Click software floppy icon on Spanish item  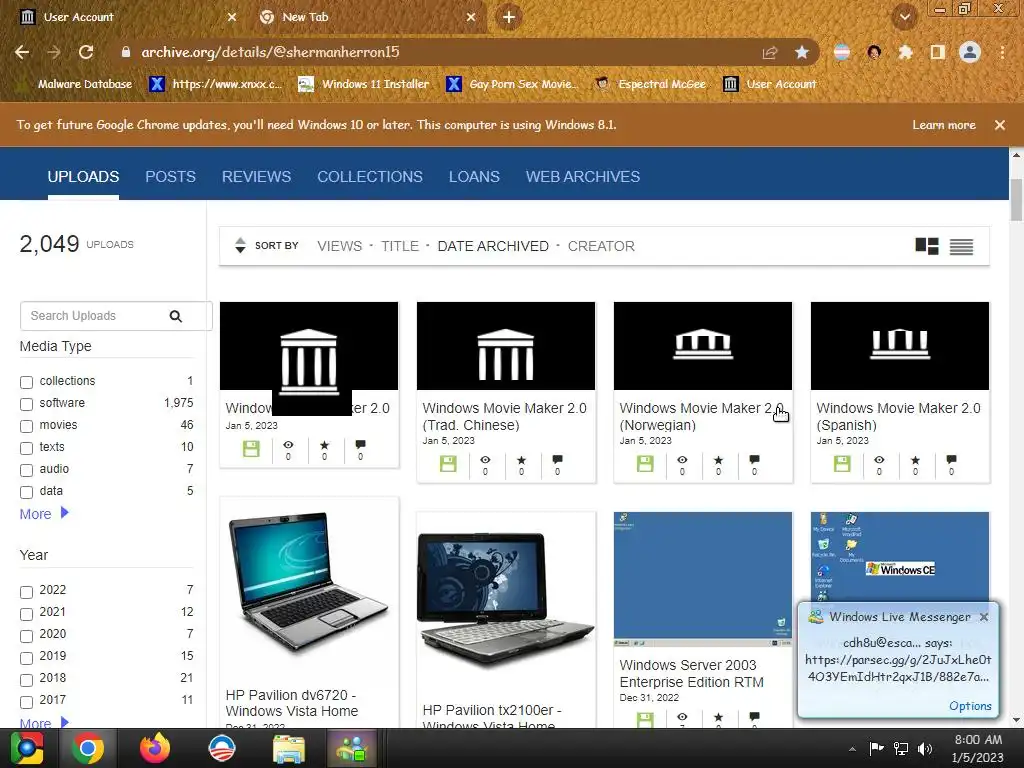click(x=842, y=464)
